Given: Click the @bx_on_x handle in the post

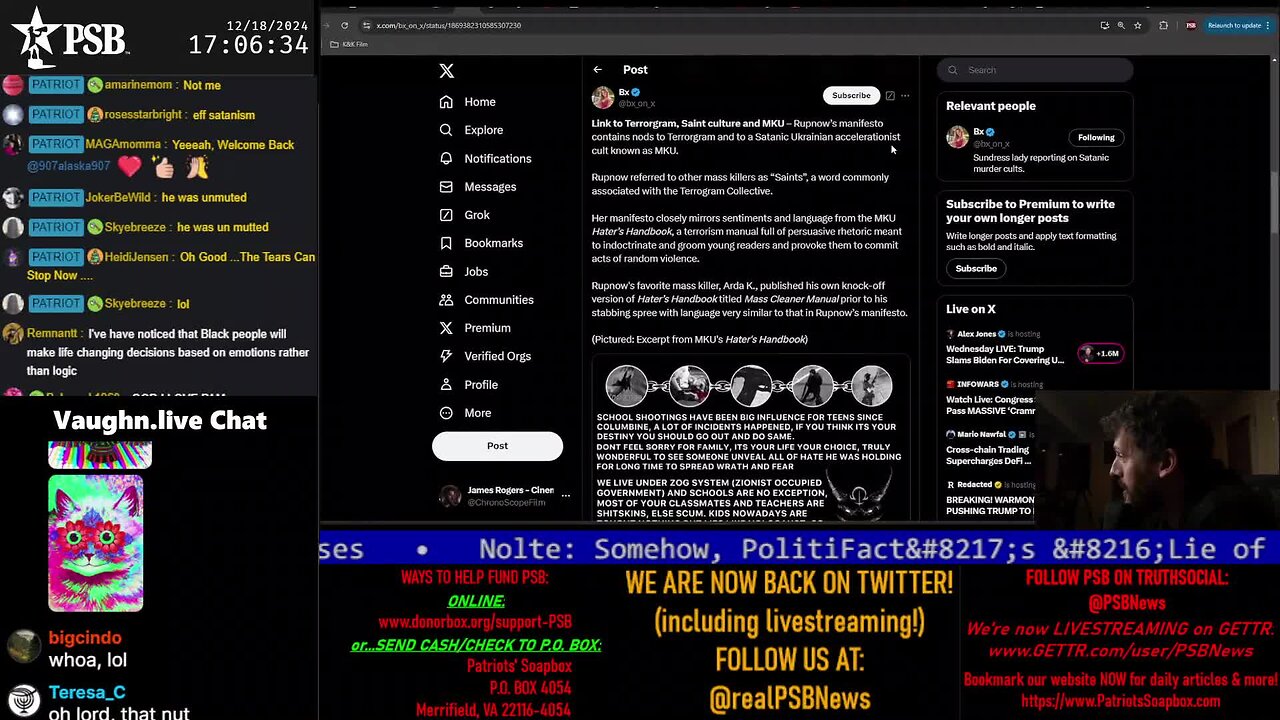Looking at the screenshot, I should coord(637,103).
